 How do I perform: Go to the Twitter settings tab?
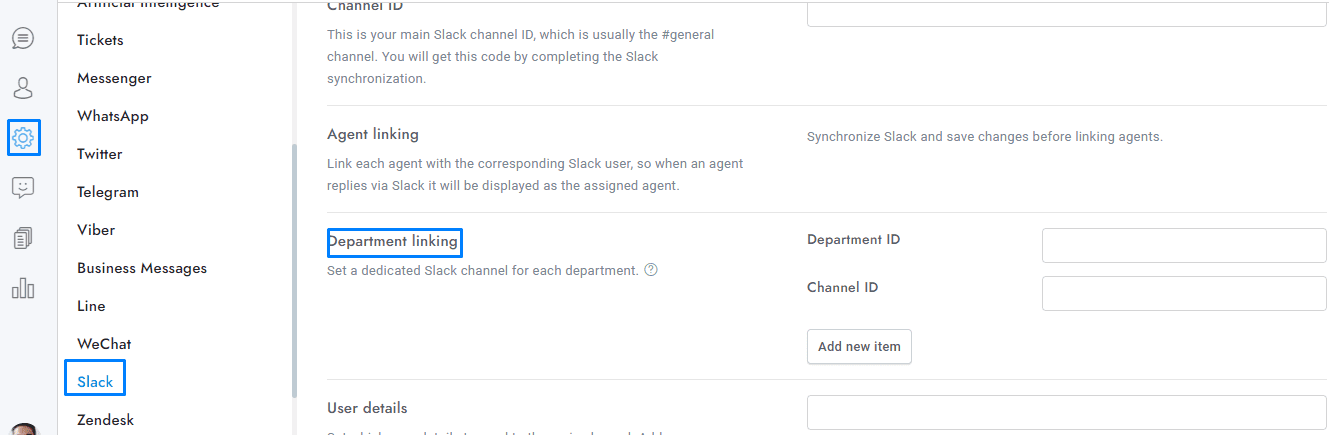(100, 154)
